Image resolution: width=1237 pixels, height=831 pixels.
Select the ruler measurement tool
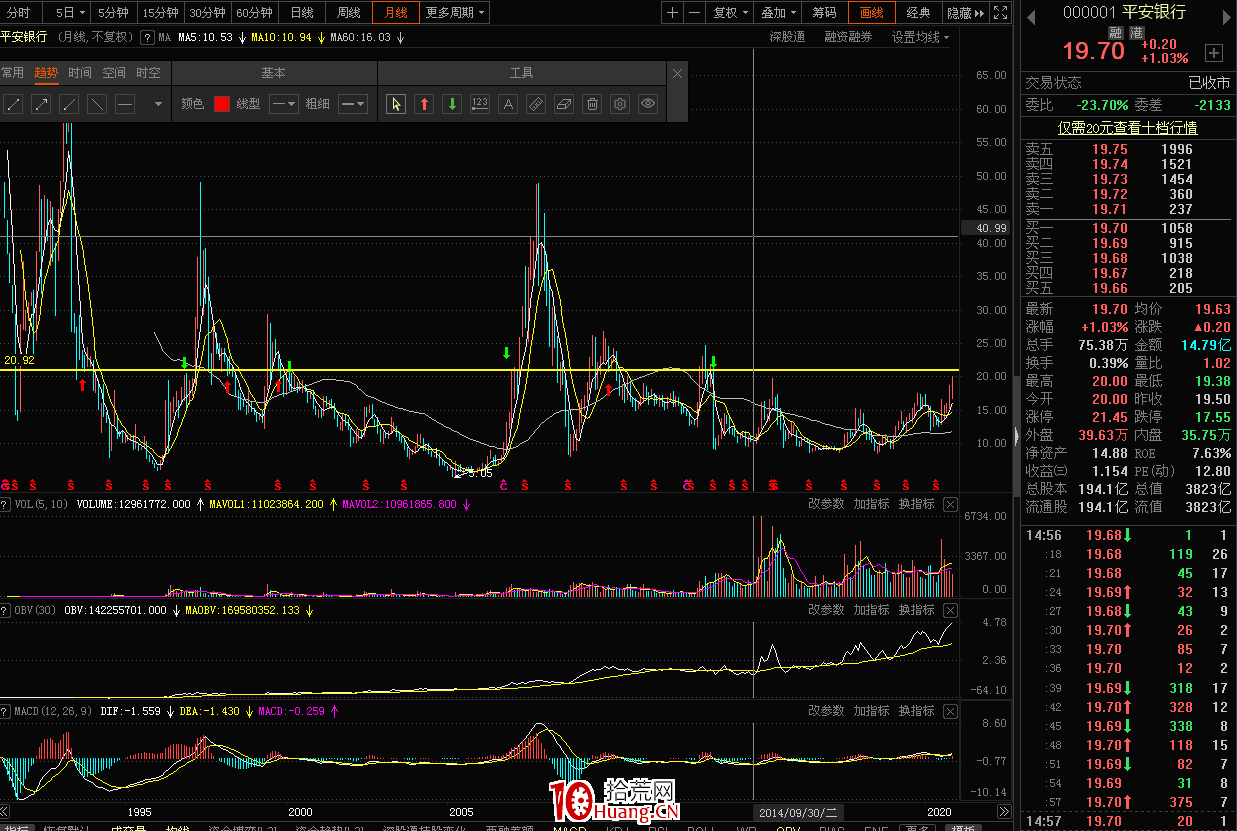[536, 104]
